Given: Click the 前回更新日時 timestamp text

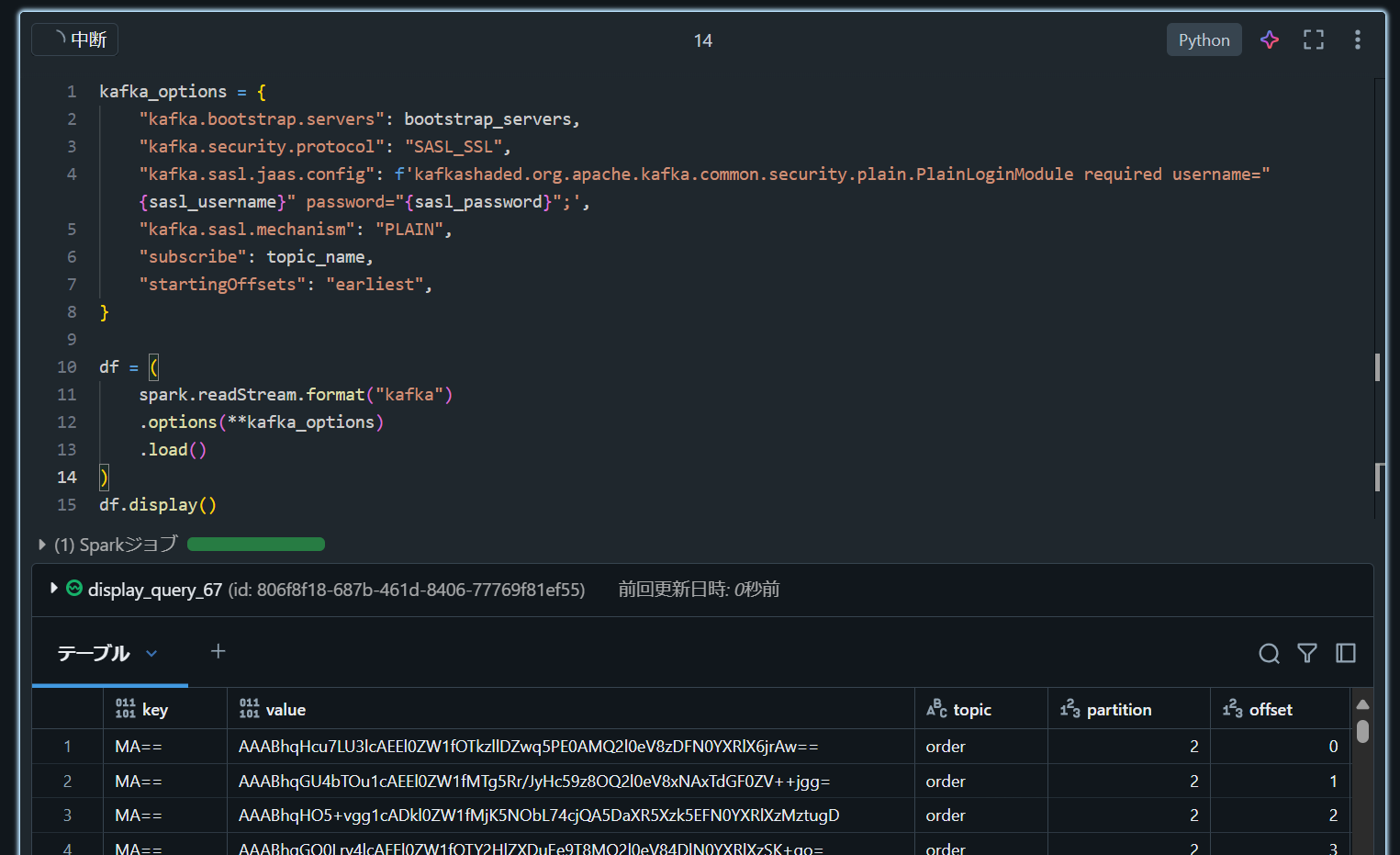Looking at the screenshot, I should point(699,589).
